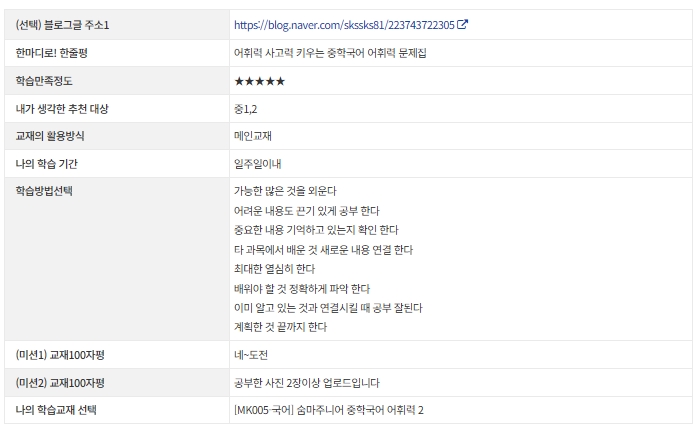Click '계획한 것 끝까지 한다' line
The width and height of the screenshot is (698, 427).
pos(280,327)
